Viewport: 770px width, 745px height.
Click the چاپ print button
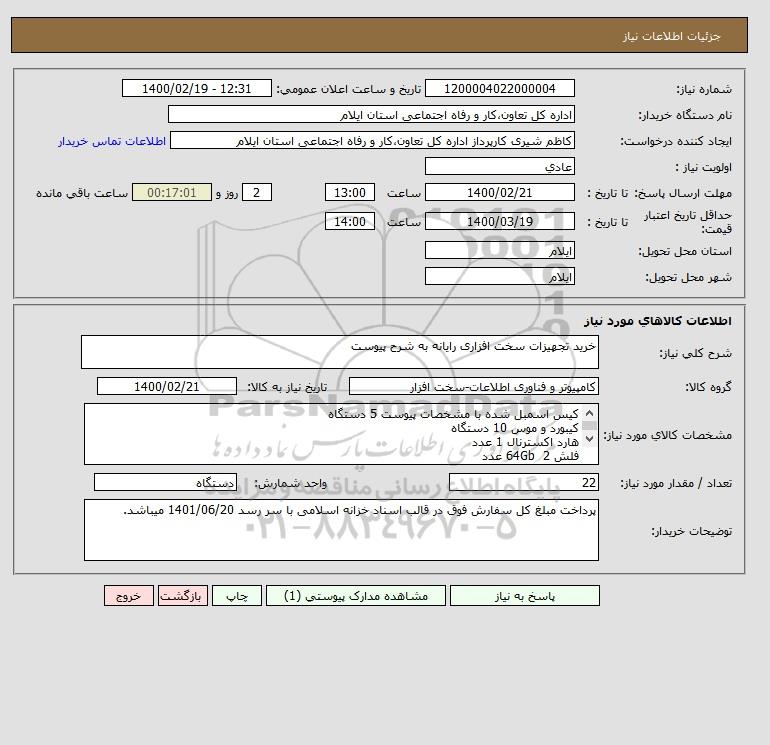pos(237,596)
